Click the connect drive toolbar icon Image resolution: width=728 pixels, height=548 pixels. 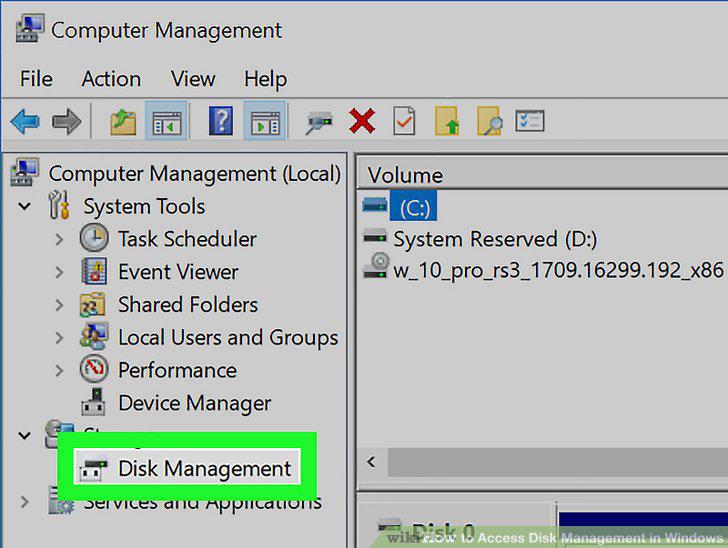[x=319, y=123]
